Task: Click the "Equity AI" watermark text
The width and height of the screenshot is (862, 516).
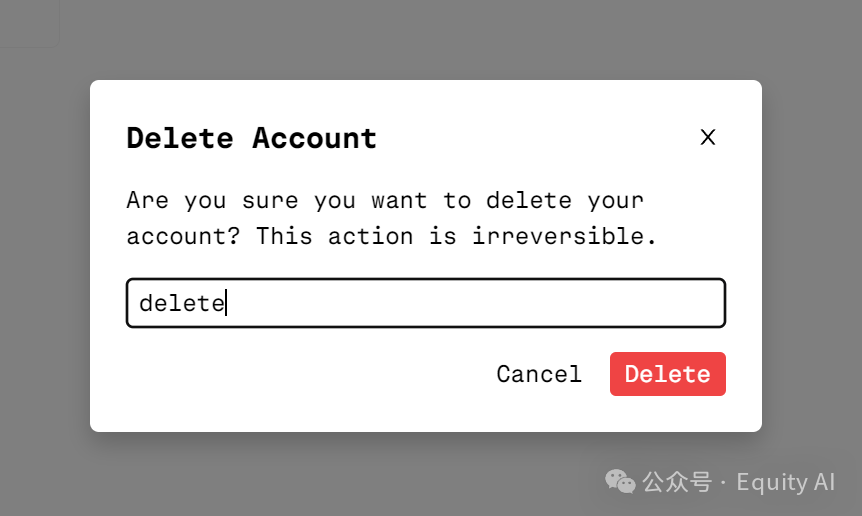Action: (785, 482)
